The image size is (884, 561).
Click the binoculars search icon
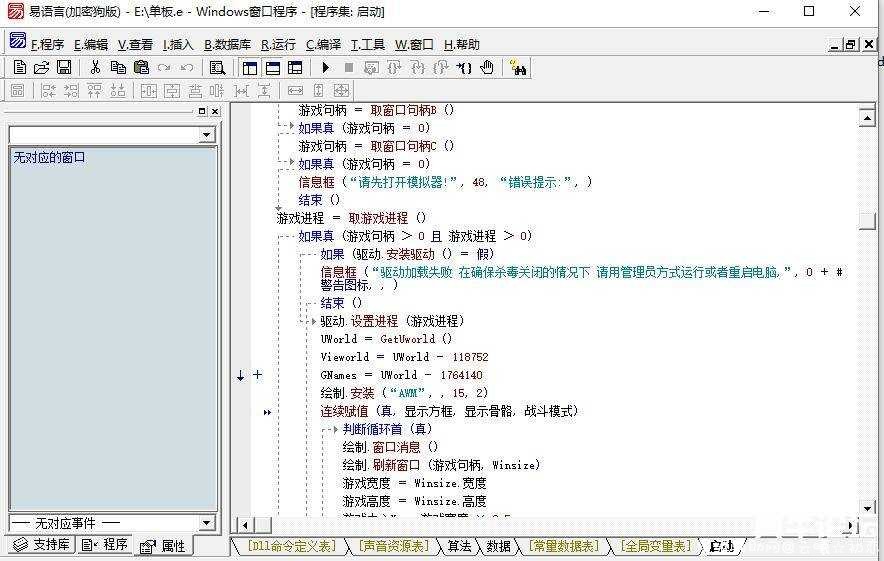pyautogui.click(x=518, y=68)
